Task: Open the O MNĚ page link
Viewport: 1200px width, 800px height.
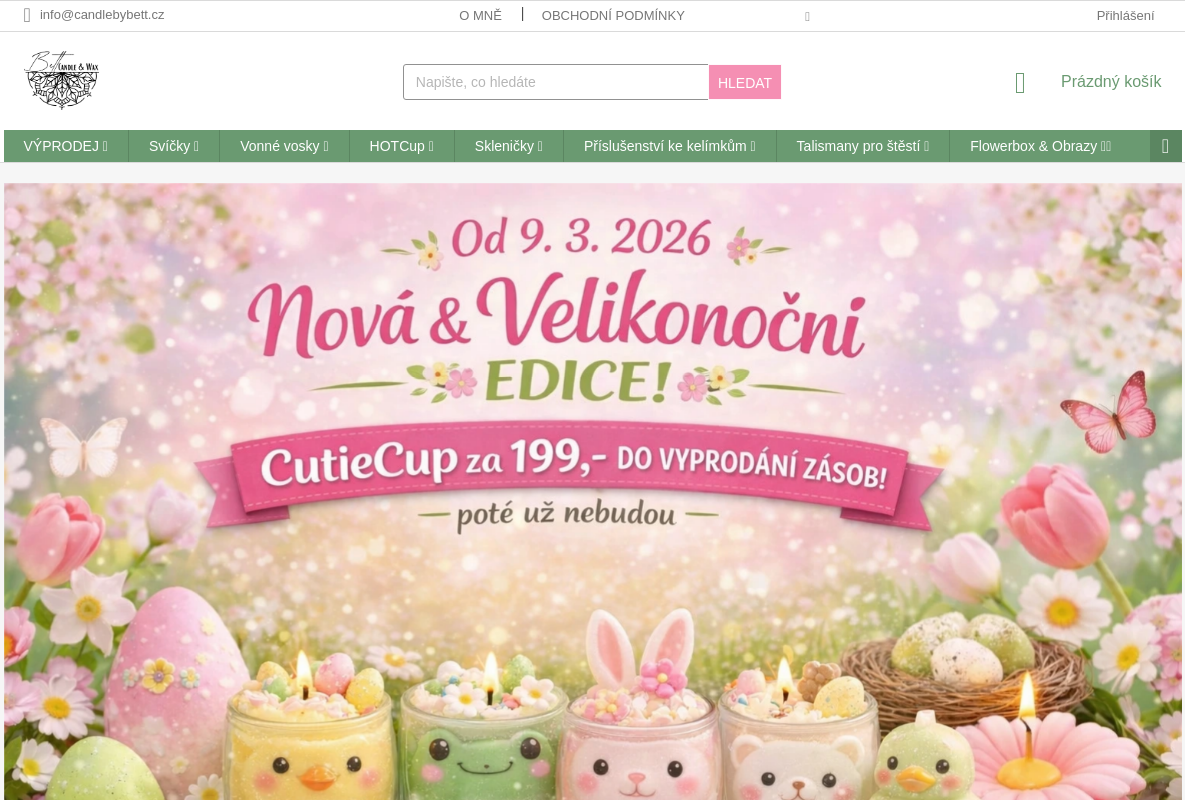Action: pyautogui.click(x=480, y=15)
